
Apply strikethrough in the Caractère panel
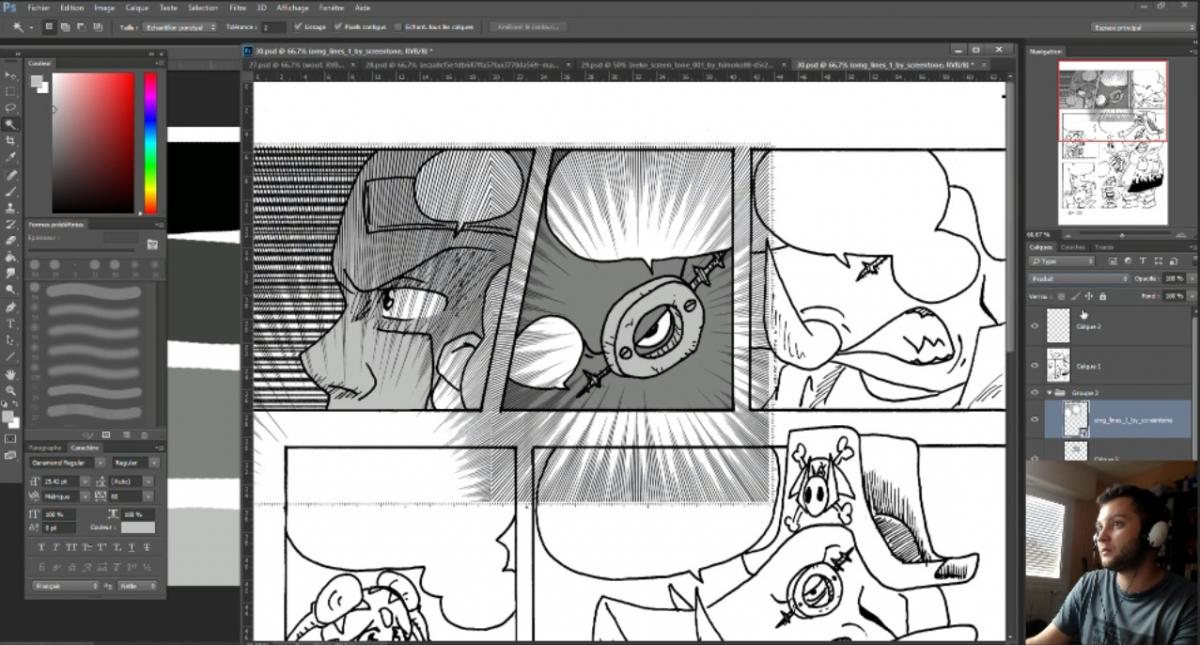(x=146, y=546)
